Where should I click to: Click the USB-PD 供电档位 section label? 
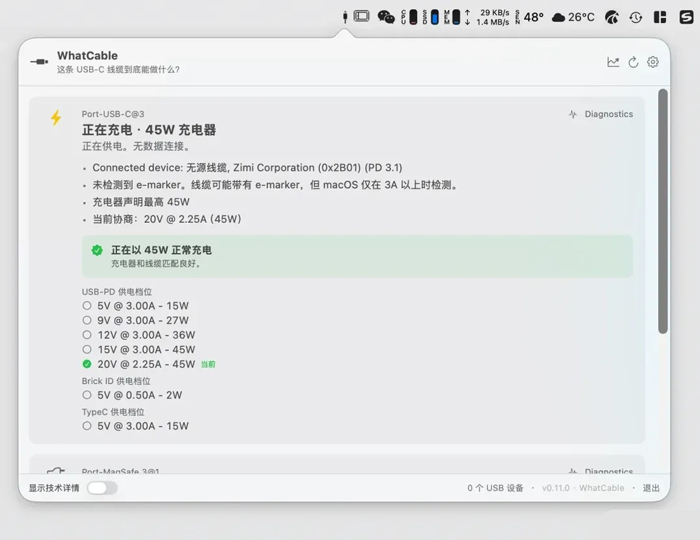point(117,292)
